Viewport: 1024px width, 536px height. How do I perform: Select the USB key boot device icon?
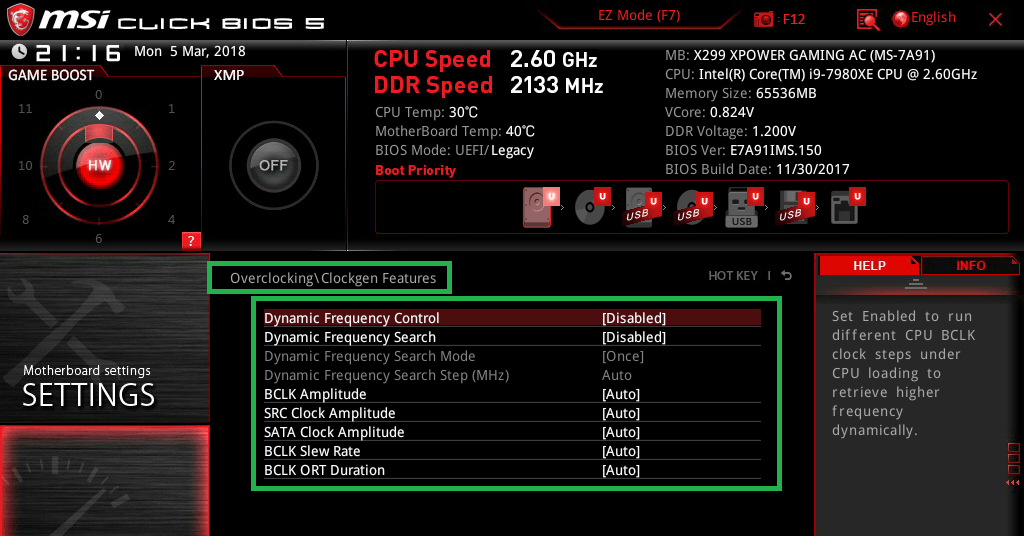[744, 208]
